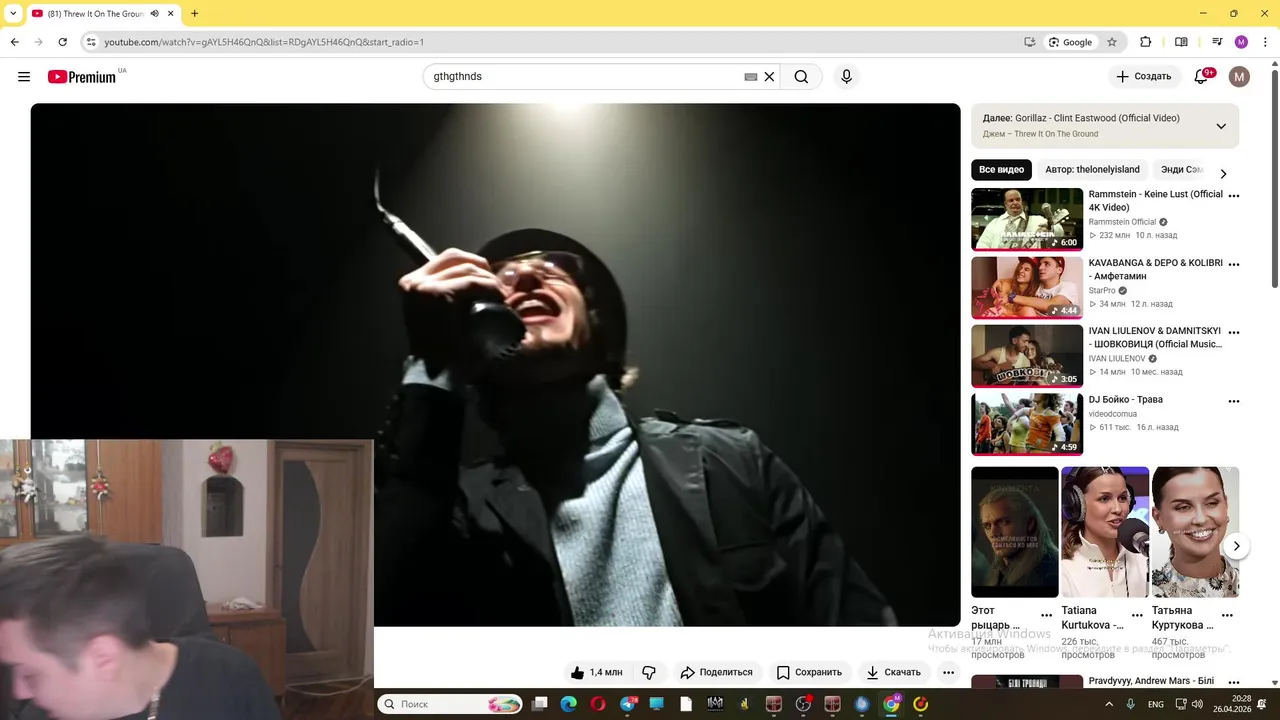Image resolution: width=1280 pixels, height=720 pixels.
Task: Click the Сохранить save button
Action: pyautogui.click(x=809, y=672)
